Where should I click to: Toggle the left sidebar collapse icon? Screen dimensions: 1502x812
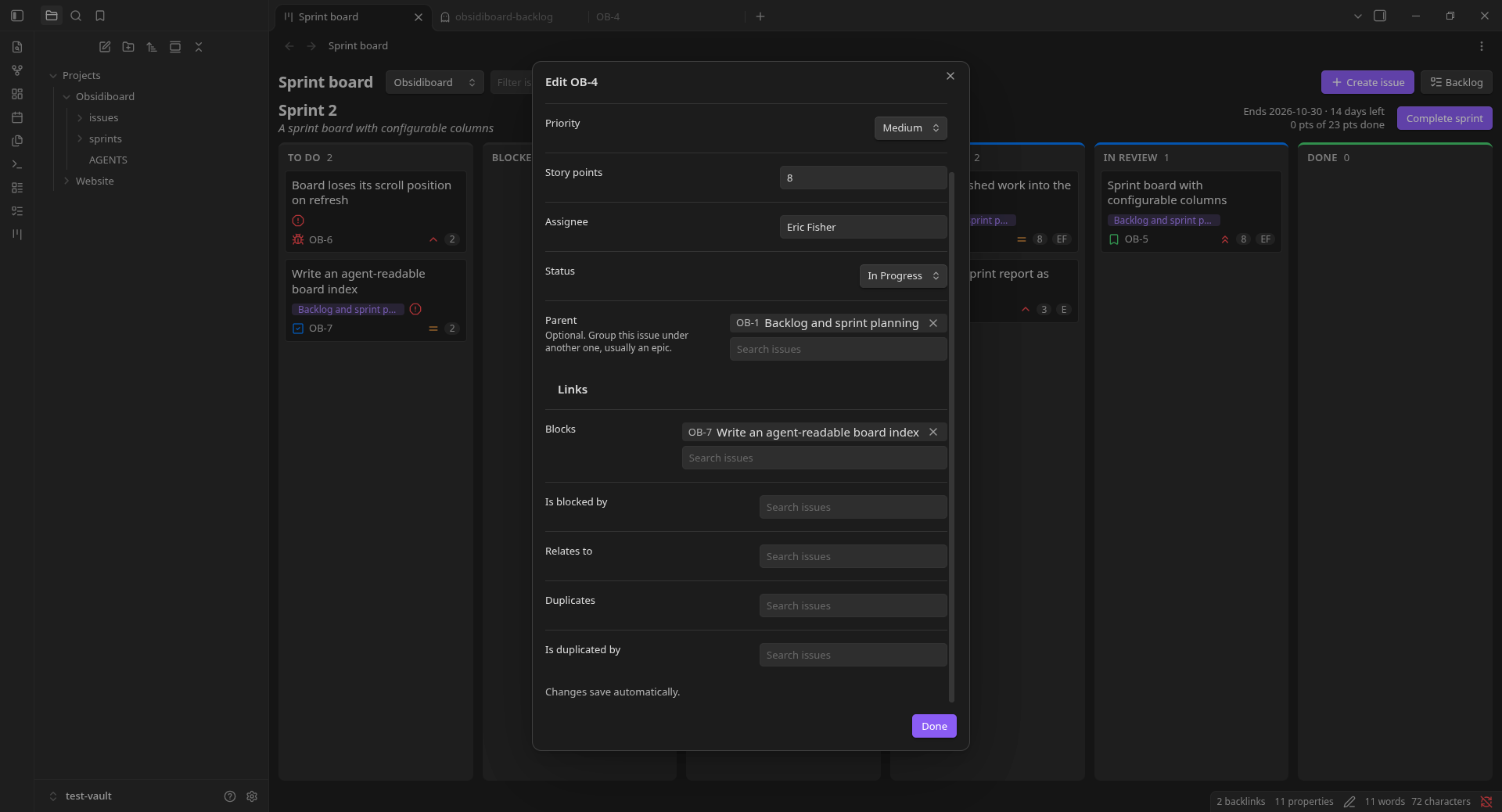click(17, 16)
